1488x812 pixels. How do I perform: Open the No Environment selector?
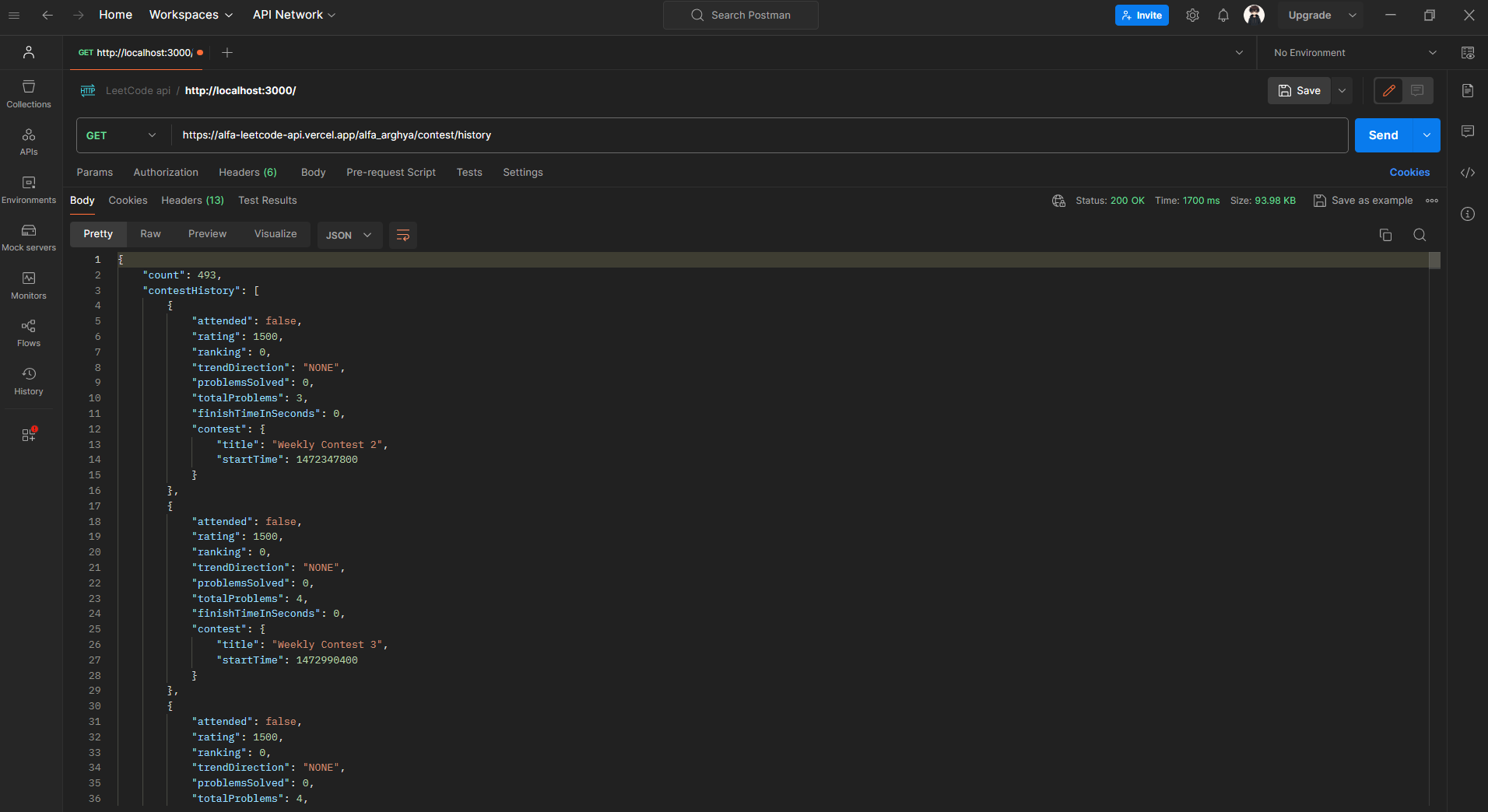coord(1354,53)
